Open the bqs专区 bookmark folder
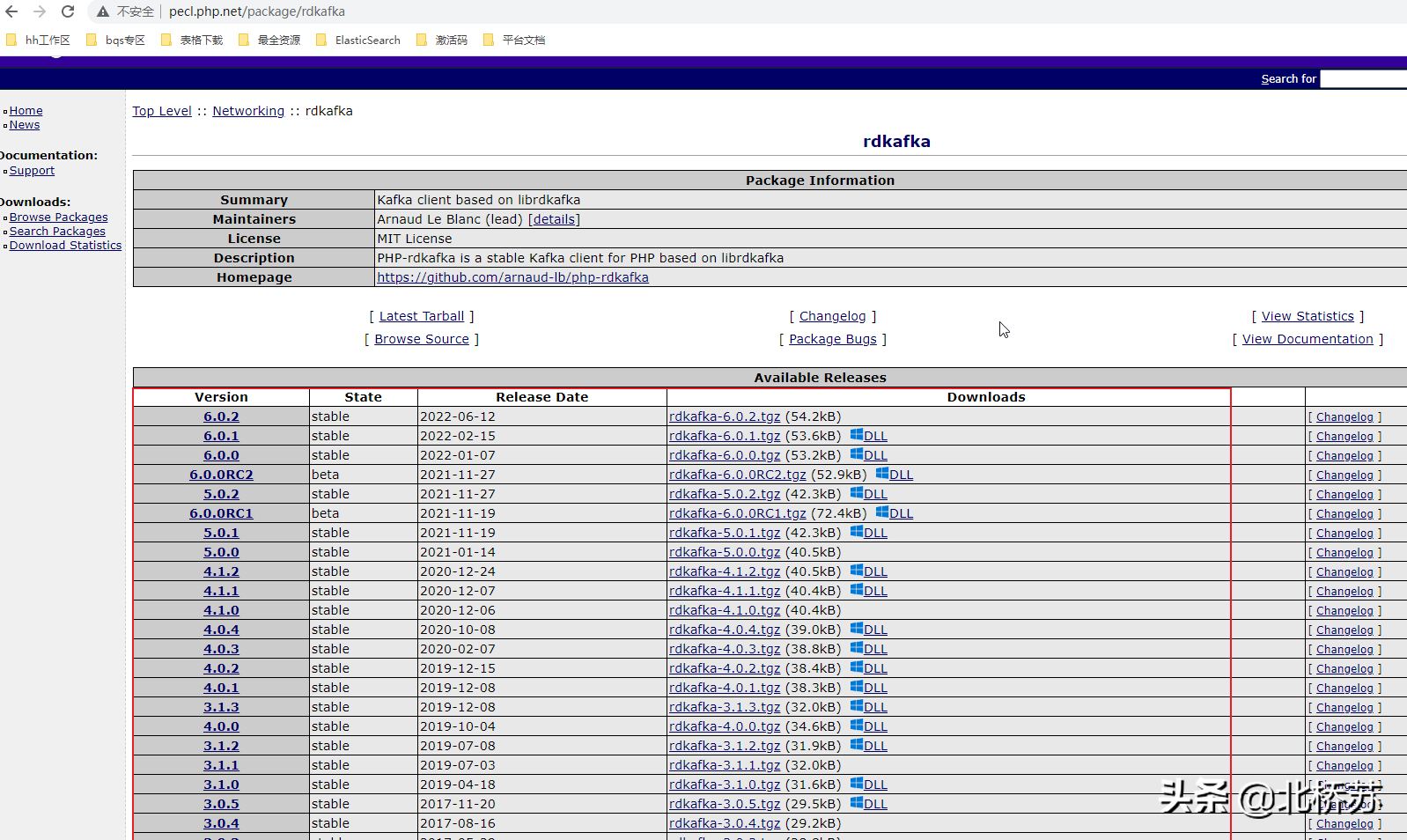Image resolution: width=1407 pixels, height=840 pixels. pos(115,40)
